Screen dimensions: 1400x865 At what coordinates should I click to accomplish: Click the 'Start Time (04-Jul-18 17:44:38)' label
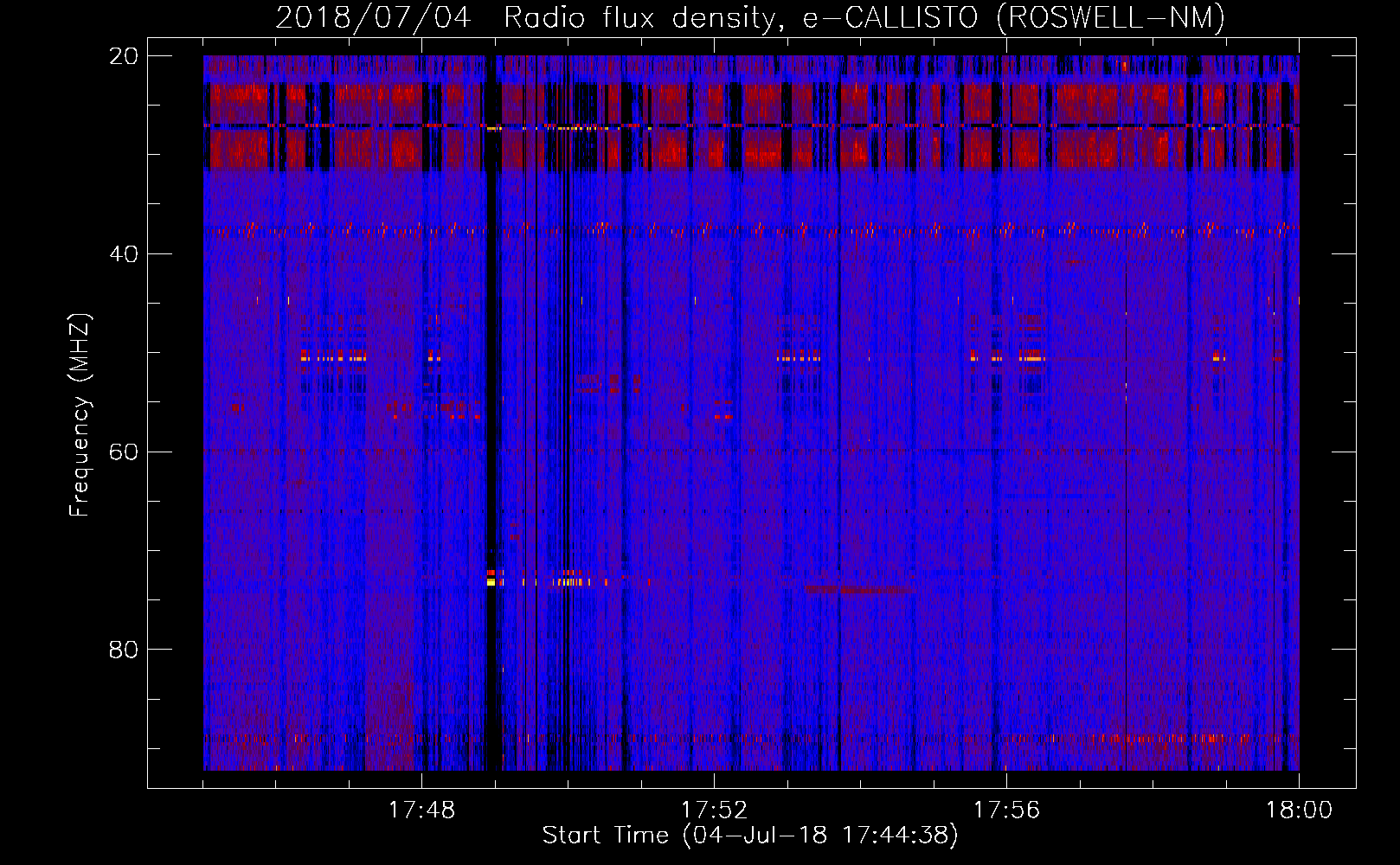click(750, 836)
